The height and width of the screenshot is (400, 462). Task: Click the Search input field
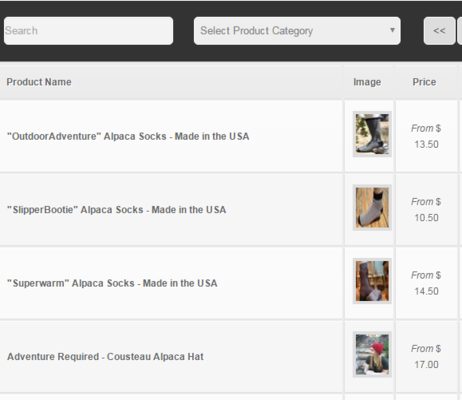coord(88,31)
